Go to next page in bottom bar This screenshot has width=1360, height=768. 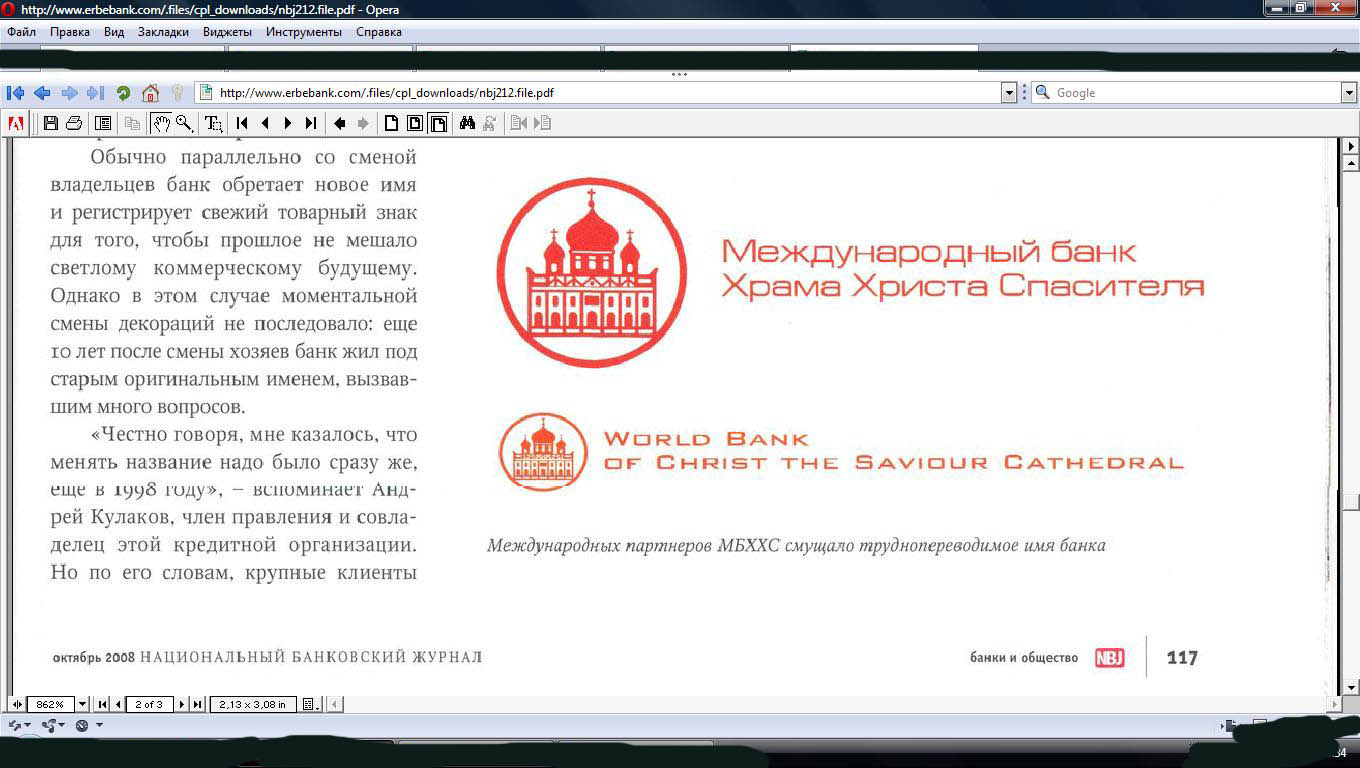[182, 704]
